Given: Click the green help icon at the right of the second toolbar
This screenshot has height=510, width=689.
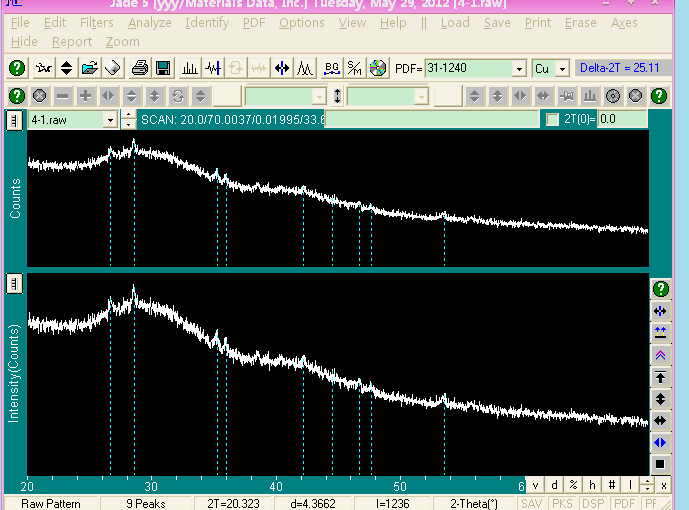Looking at the screenshot, I should [x=659, y=96].
